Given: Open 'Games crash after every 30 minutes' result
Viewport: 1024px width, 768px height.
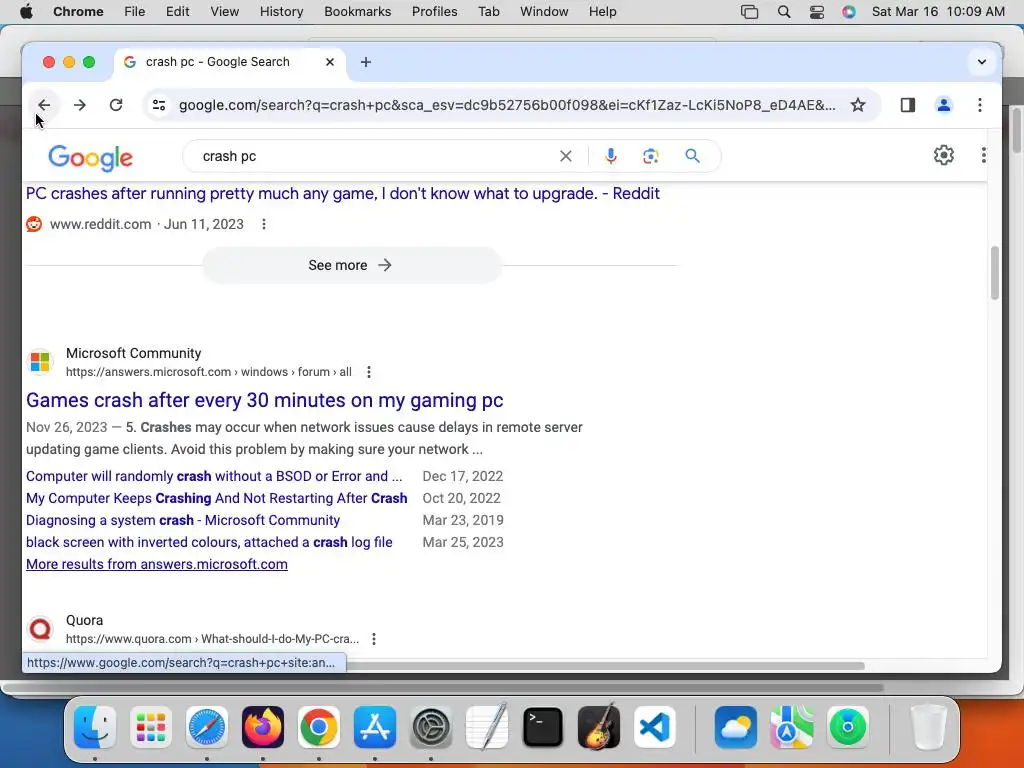Looking at the screenshot, I should 264,400.
